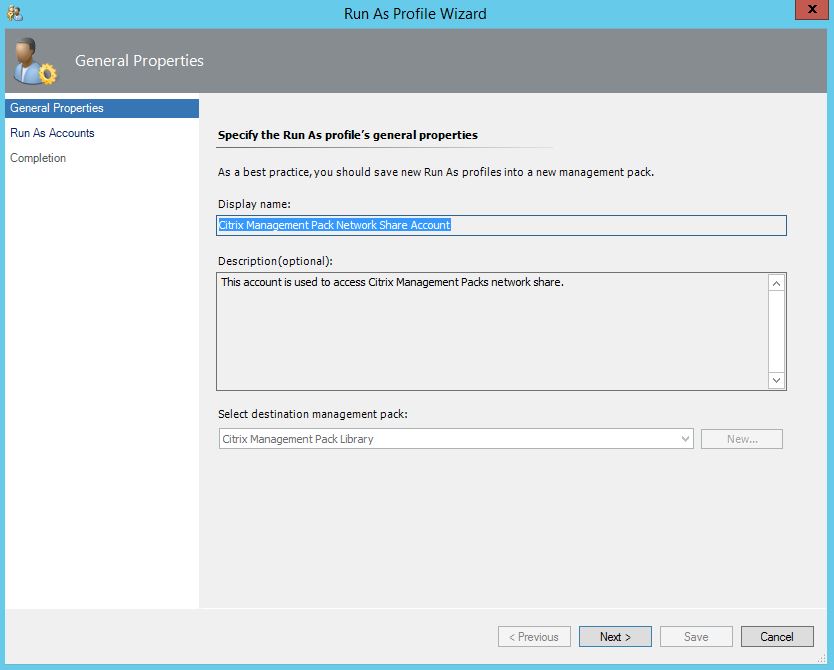Click the Previous button

[x=534, y=637]
